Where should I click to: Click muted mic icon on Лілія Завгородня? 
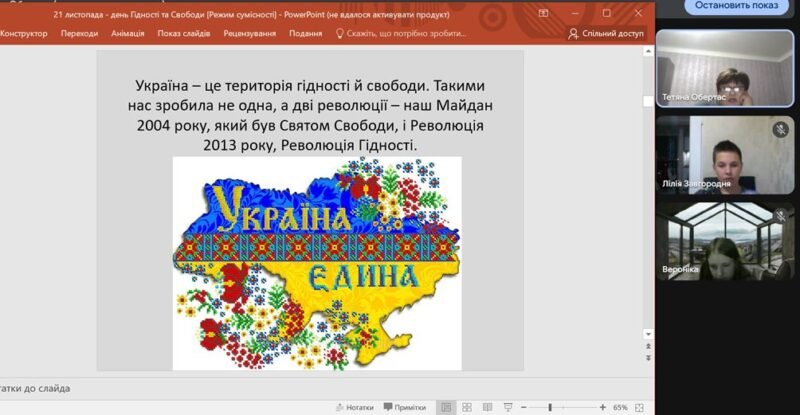point(781,130)
